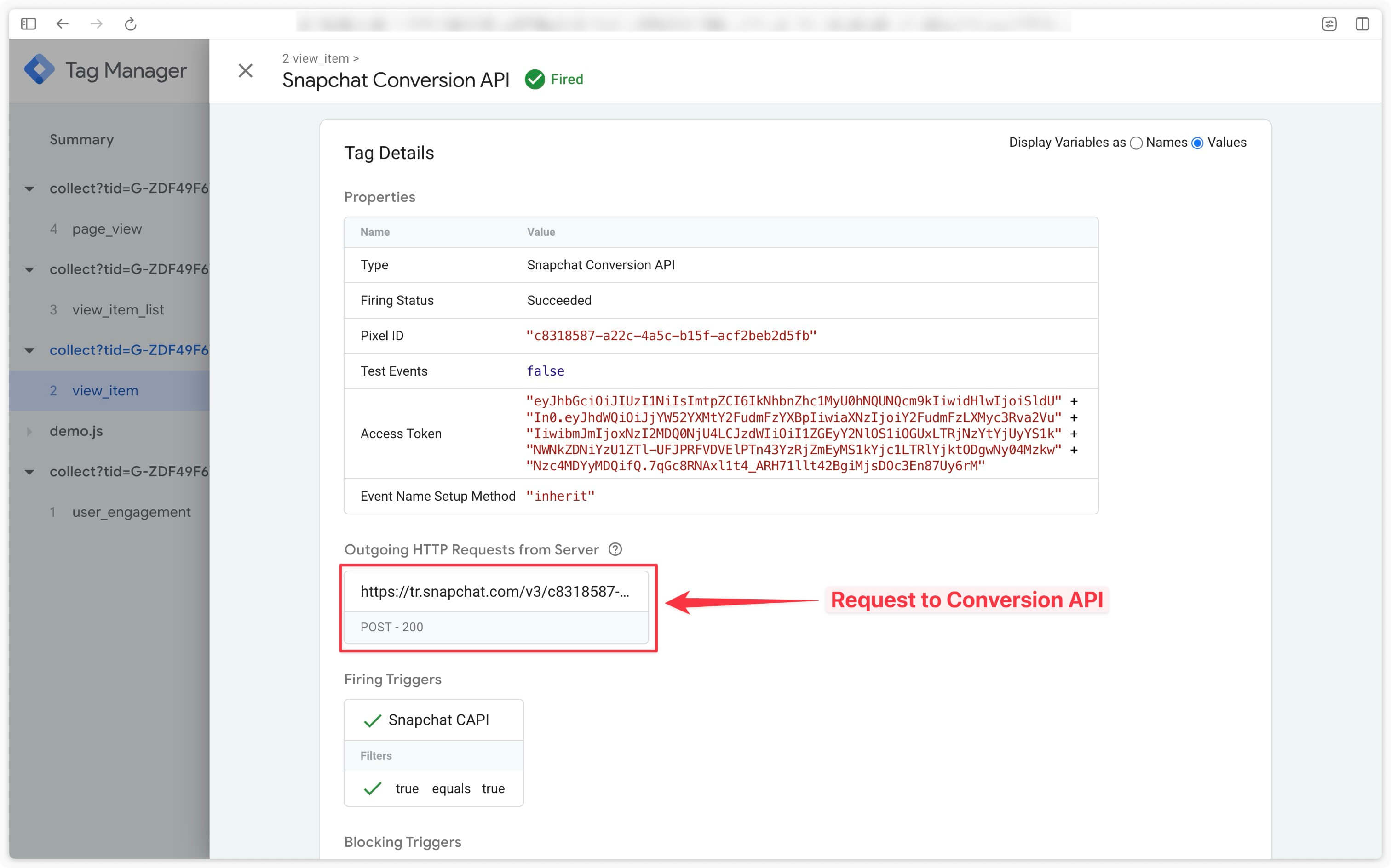Go back with the browser back arrow
Screen dimensions: 1391x868
[x=62, y=23]
